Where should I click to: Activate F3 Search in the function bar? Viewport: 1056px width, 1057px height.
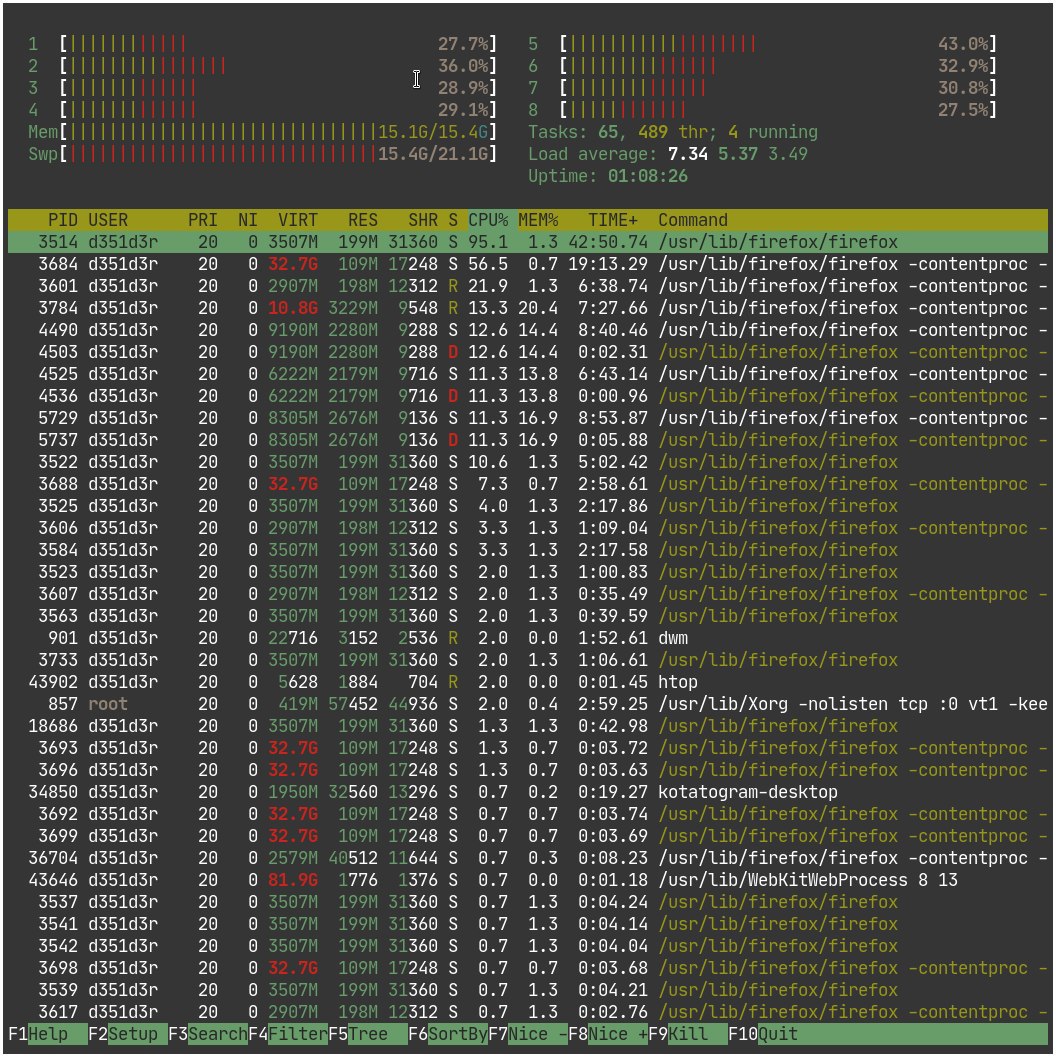208,1034
